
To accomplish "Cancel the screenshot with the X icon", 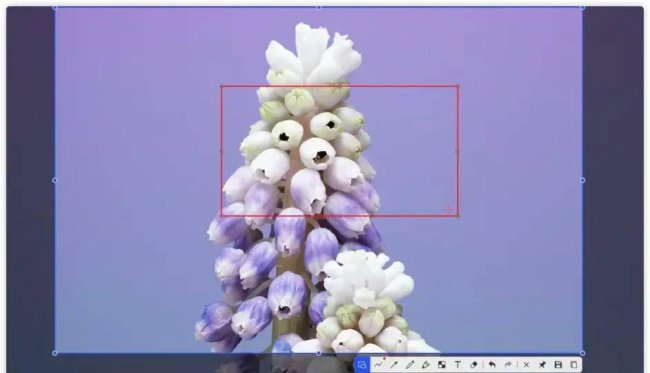I will [526, 365].
